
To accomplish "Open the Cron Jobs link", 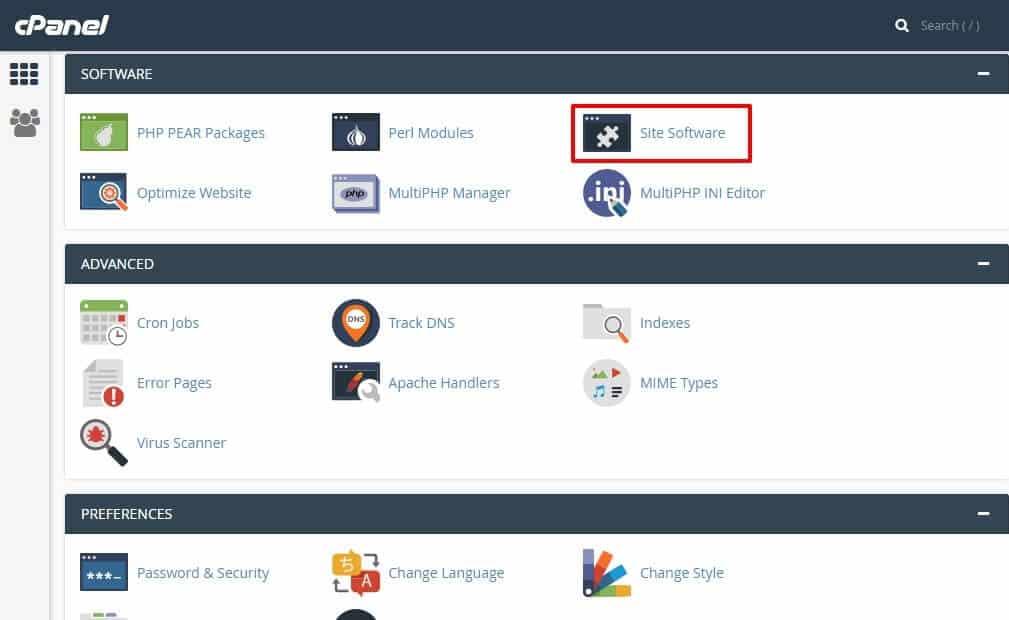I will click(x=168, y=323).
